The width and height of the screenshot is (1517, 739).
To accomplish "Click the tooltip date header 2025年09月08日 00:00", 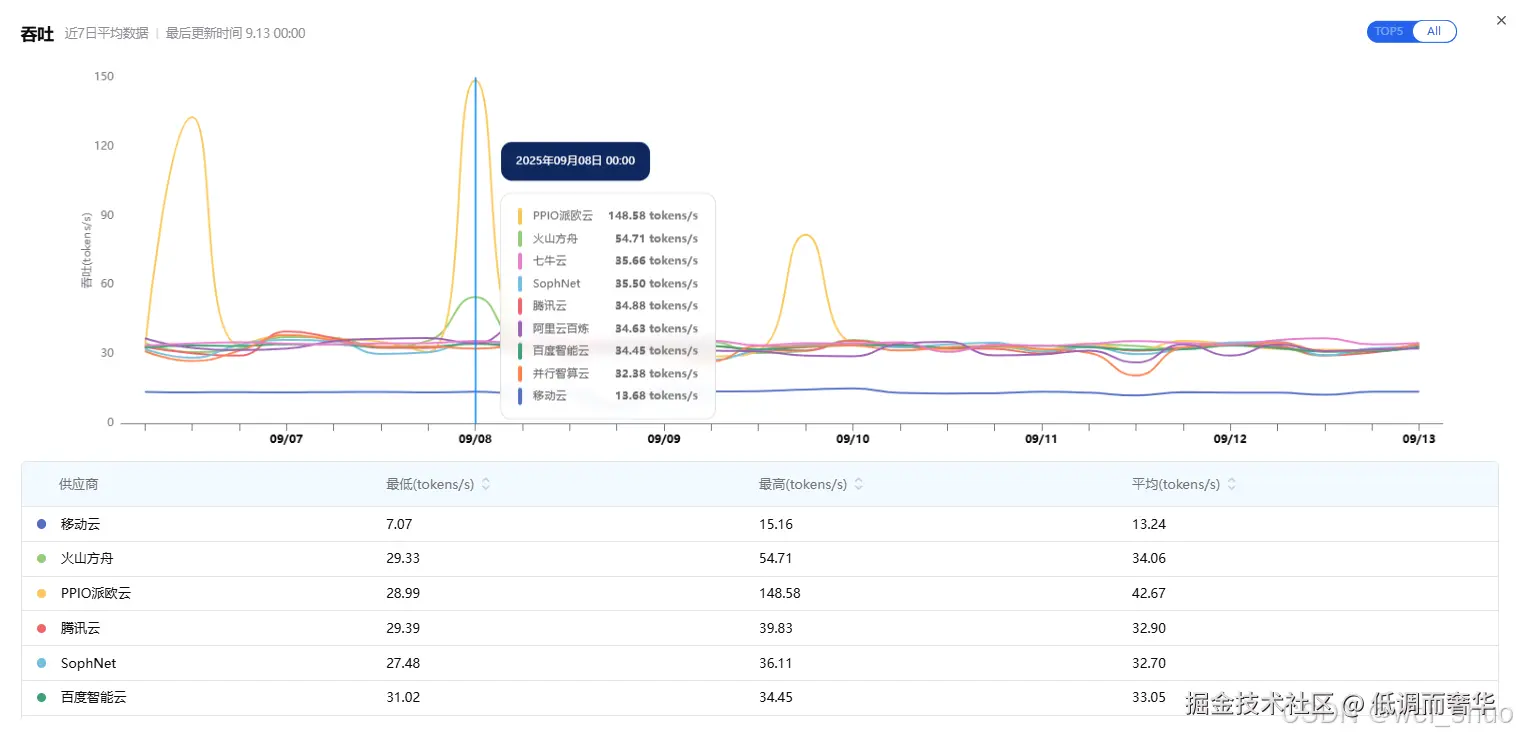I will [x=575, y=161].
